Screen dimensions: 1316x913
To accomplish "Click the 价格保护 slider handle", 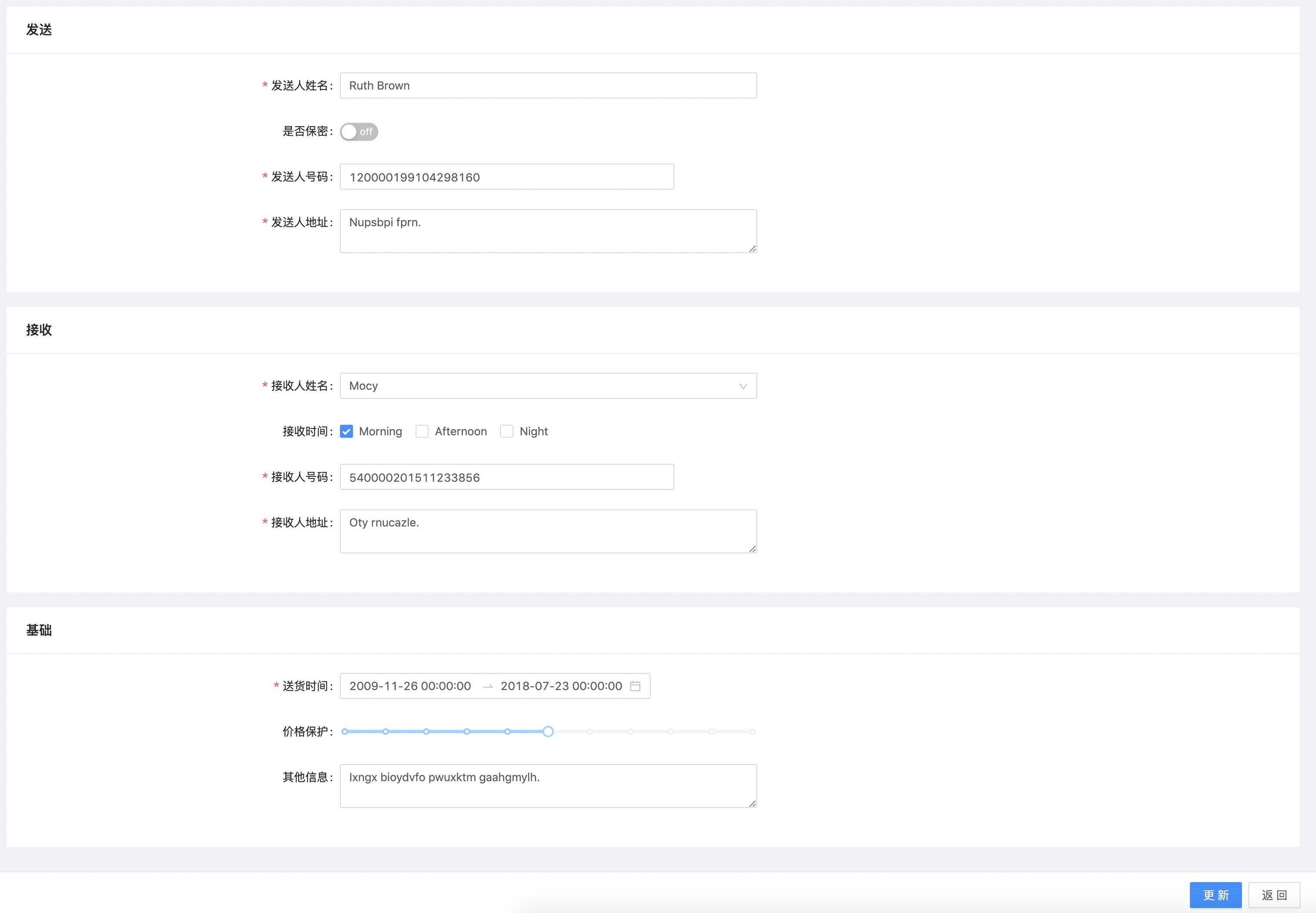I will tap(547, 731).
